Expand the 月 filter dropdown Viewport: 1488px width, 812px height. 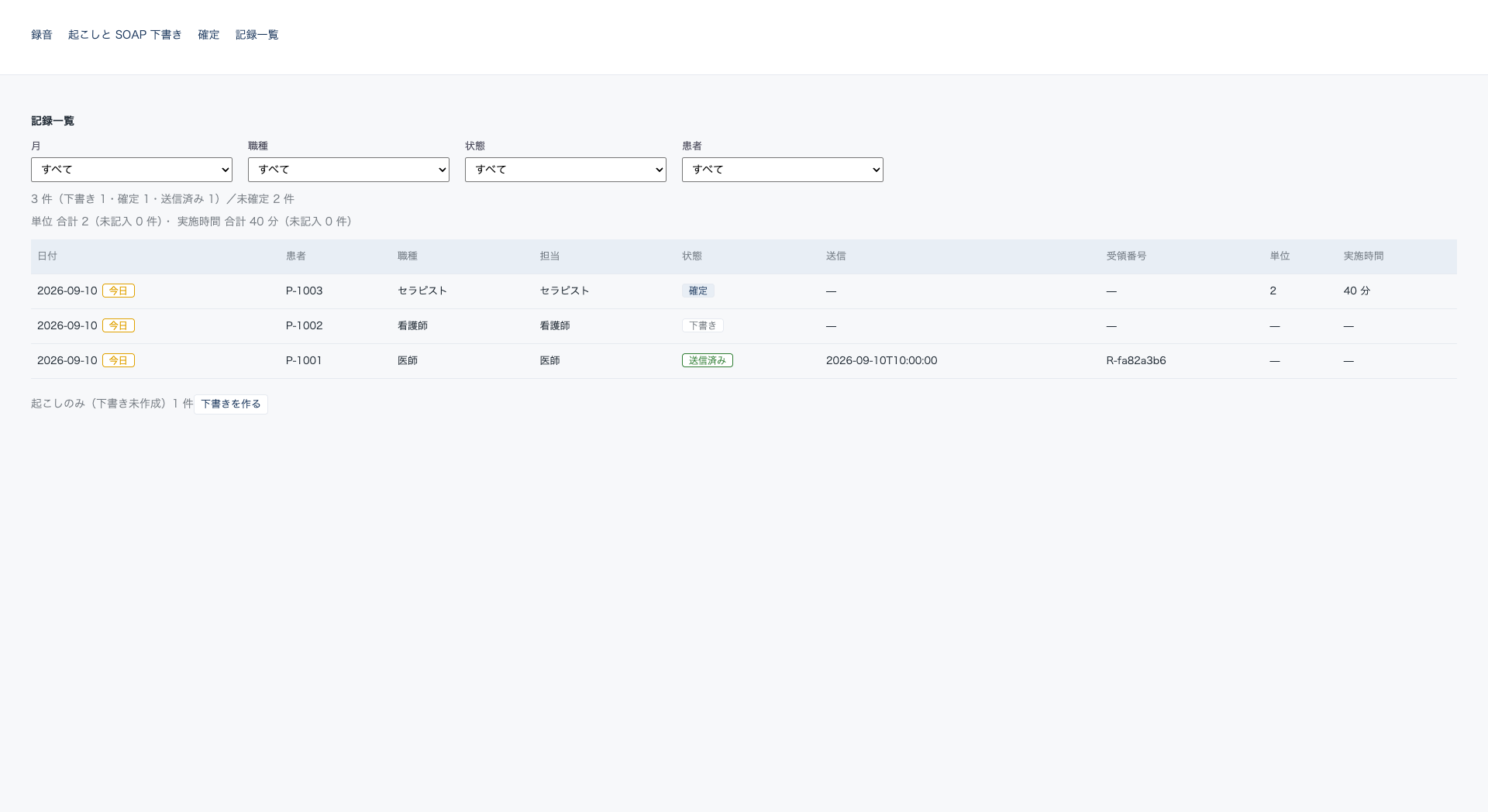[132, 170]
